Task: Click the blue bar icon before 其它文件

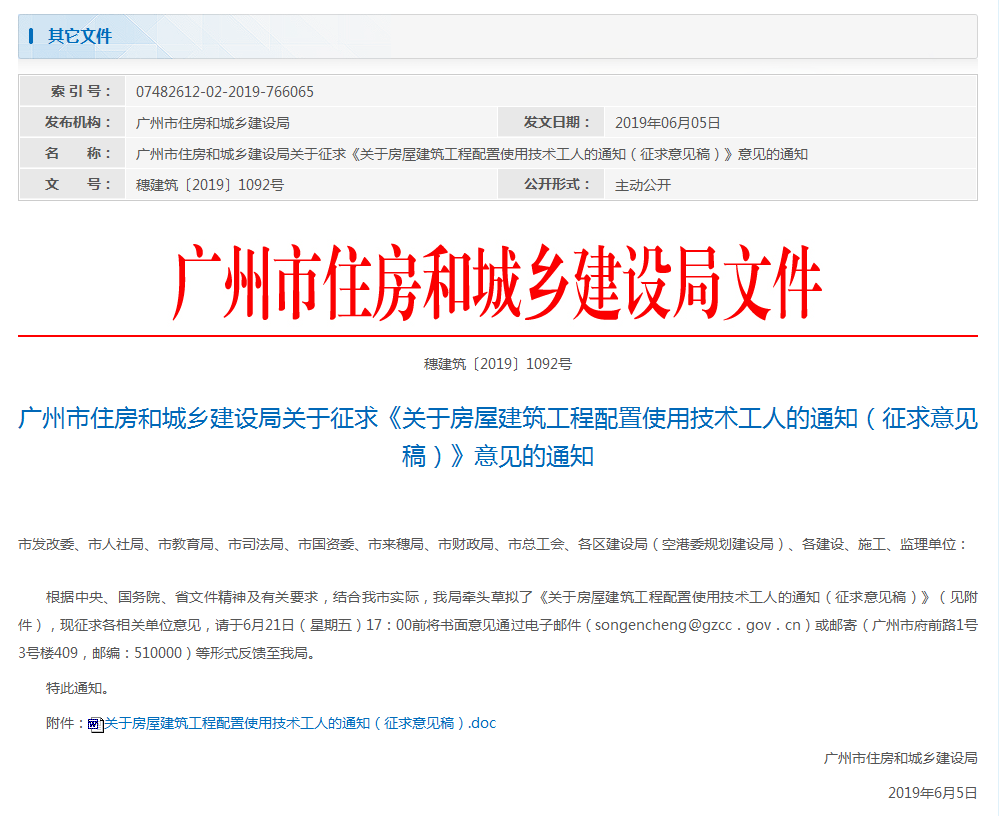Action: click(34, 36)
